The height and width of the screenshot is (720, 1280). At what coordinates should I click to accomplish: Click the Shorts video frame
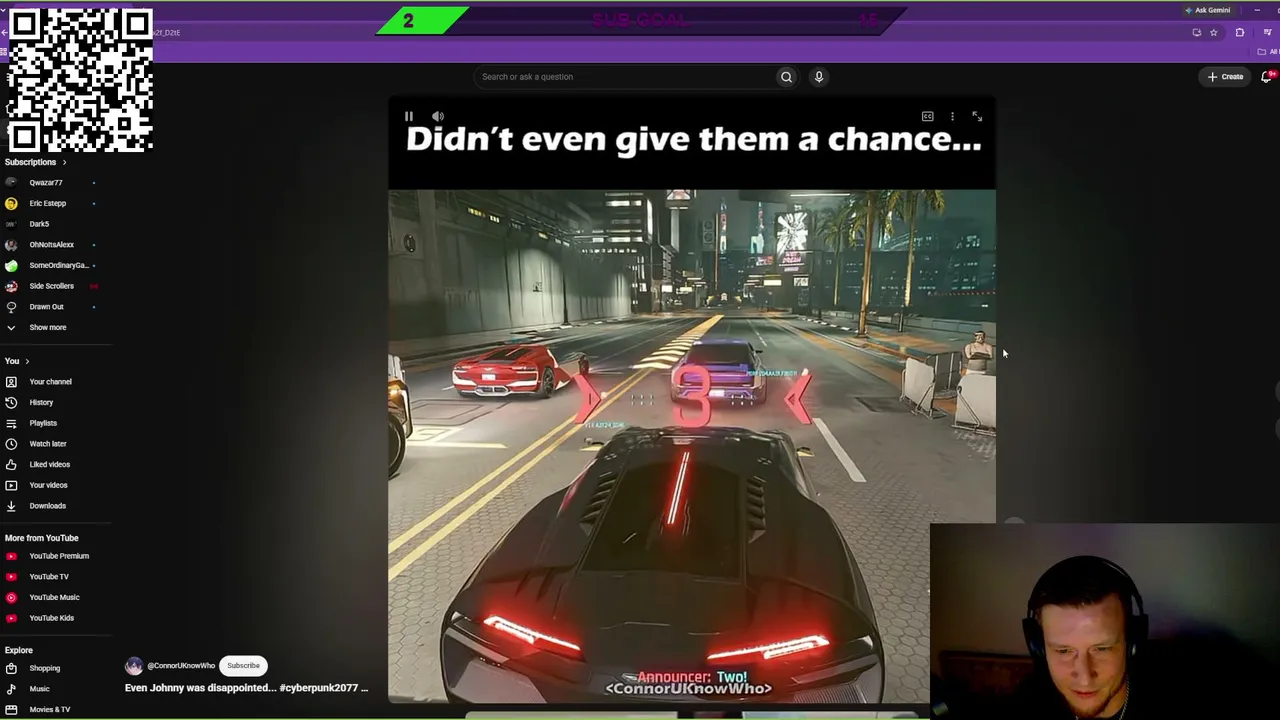point(692,400)
